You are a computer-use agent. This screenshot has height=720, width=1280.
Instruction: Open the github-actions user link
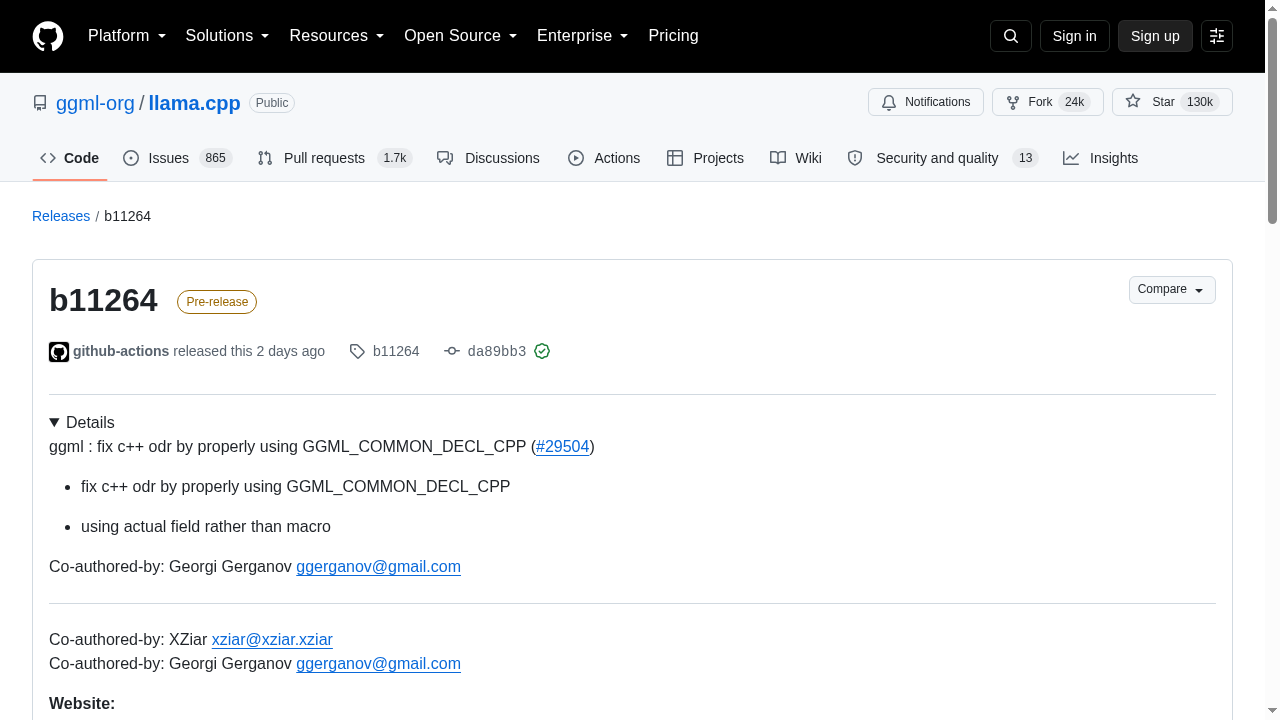[x=121, y=351]
